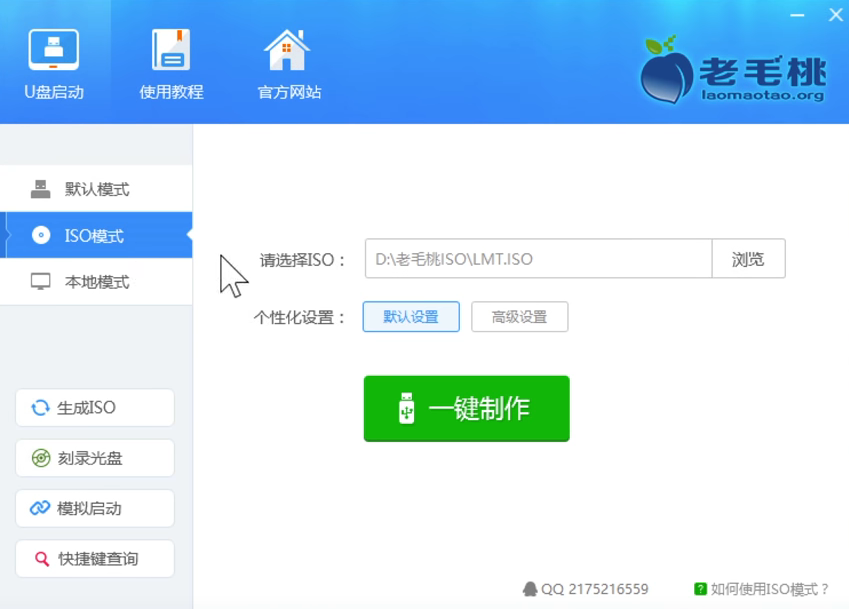Open the 如何使用ISO模式 help link
The image size is (849, 609).
(771, 588)
